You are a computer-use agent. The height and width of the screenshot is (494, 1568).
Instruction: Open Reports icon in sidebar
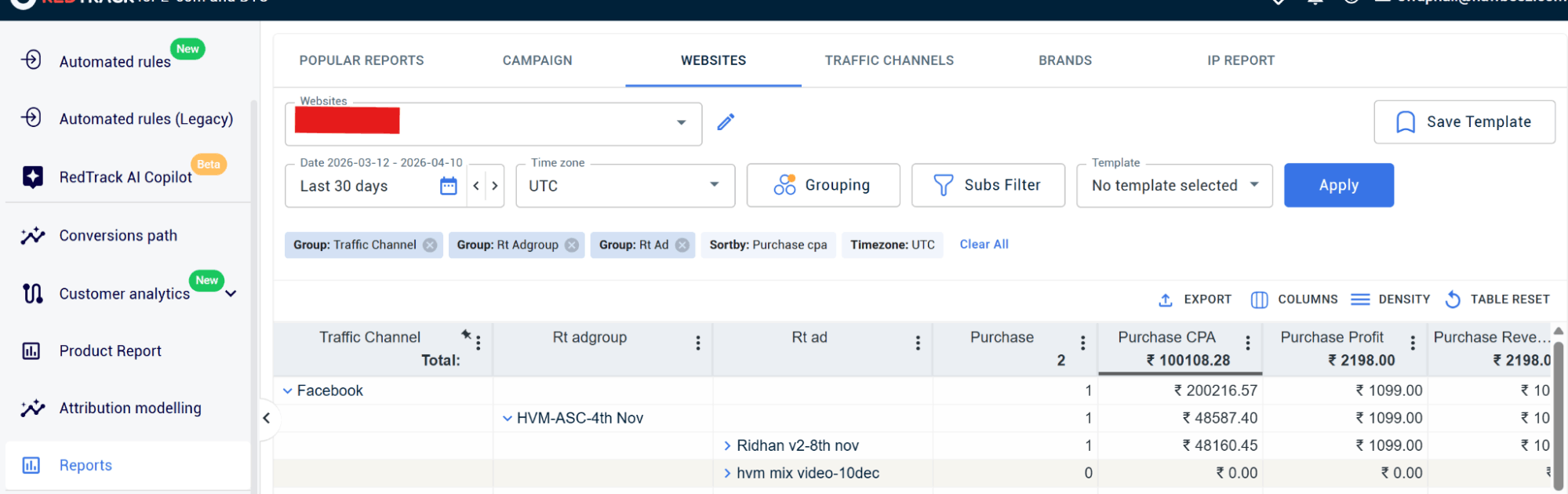point(31,465)
